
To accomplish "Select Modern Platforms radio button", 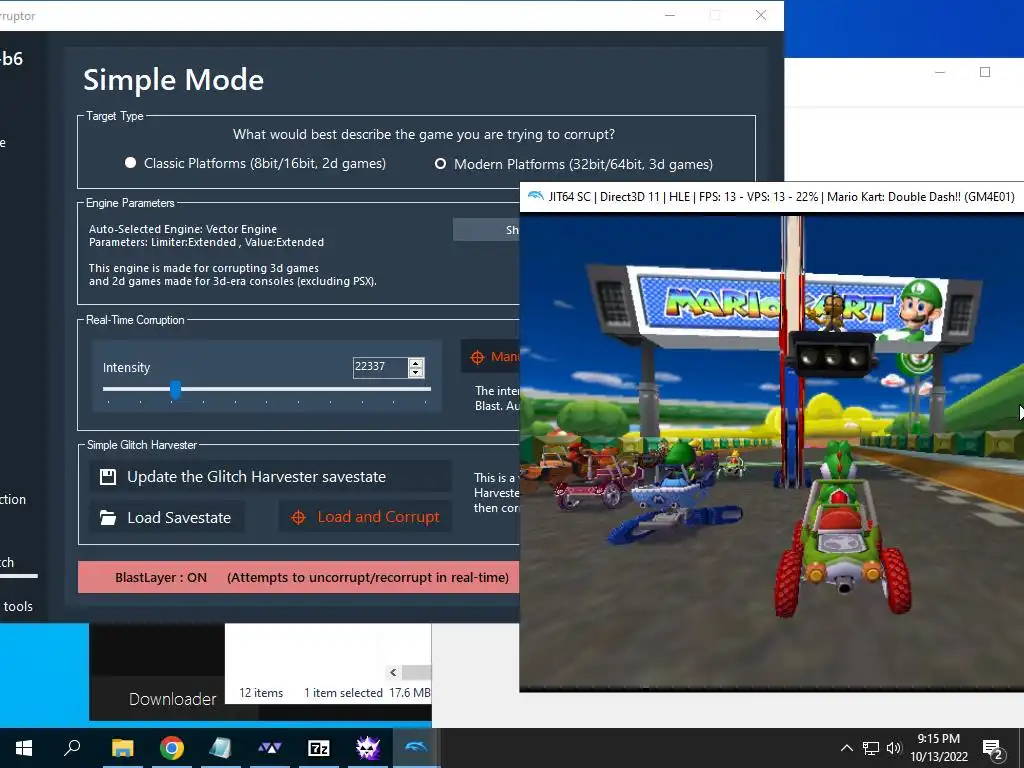I will [441, 164].
